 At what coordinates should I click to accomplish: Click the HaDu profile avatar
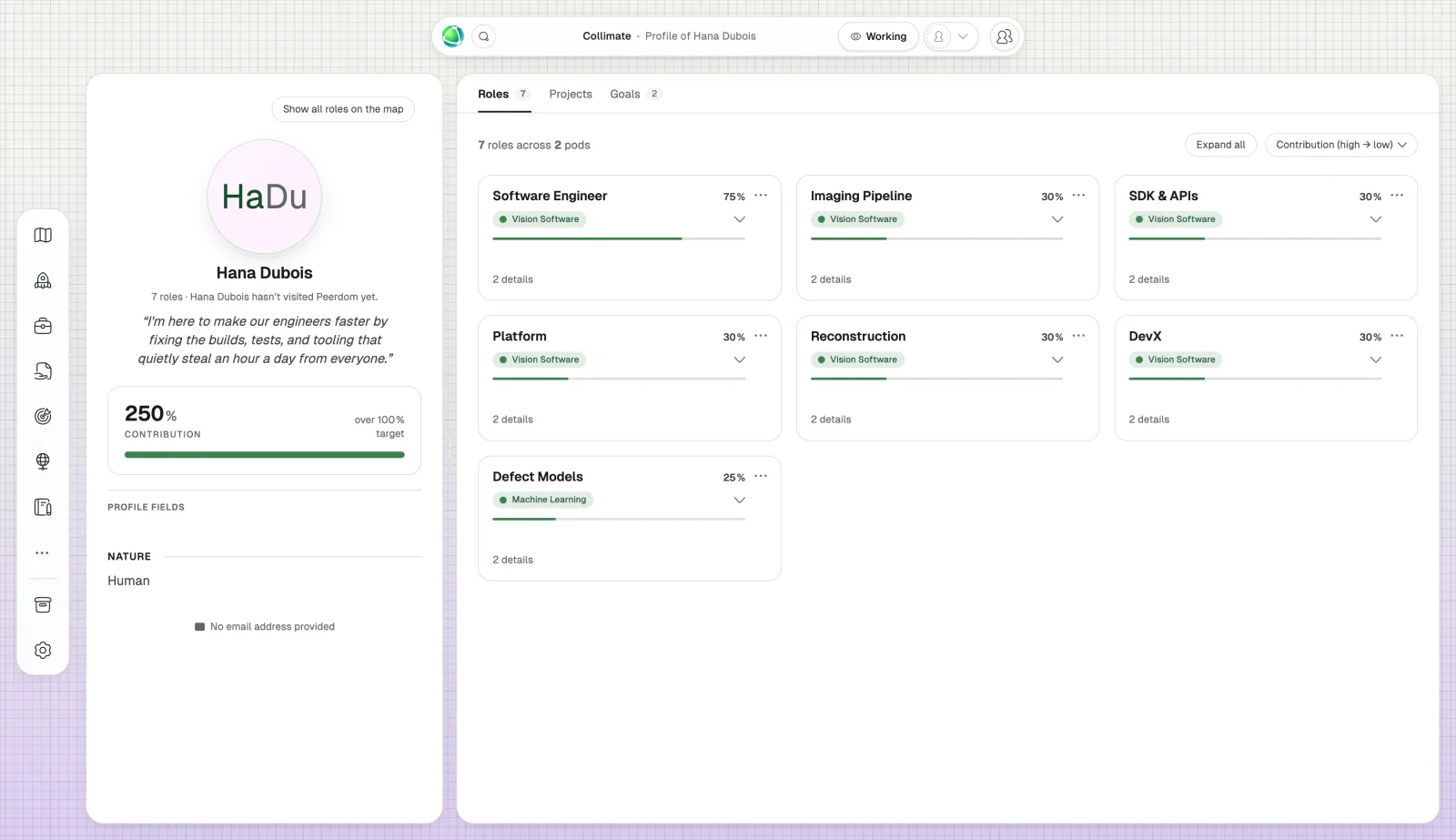point(265,197)
